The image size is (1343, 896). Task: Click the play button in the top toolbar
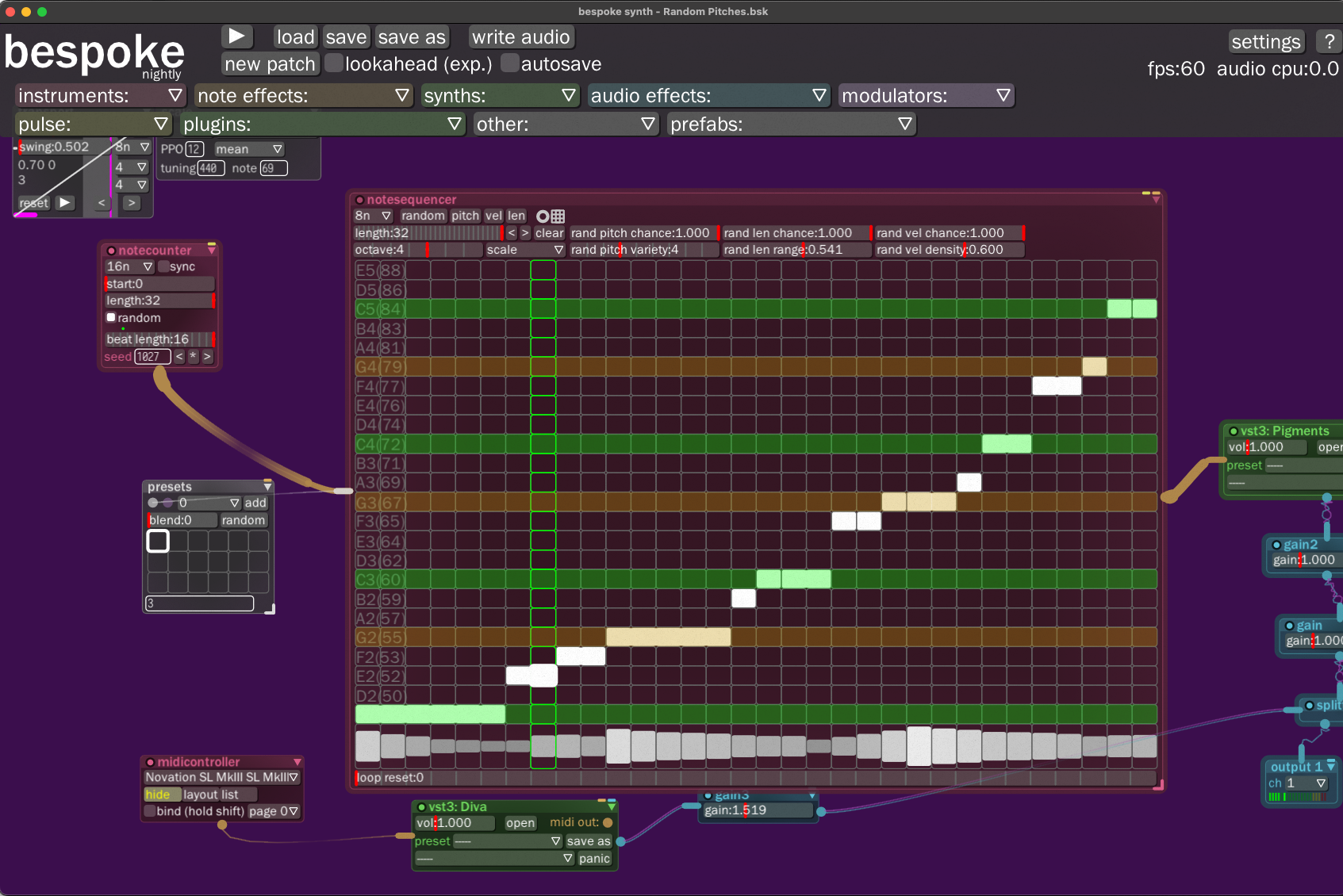point(236,36)
